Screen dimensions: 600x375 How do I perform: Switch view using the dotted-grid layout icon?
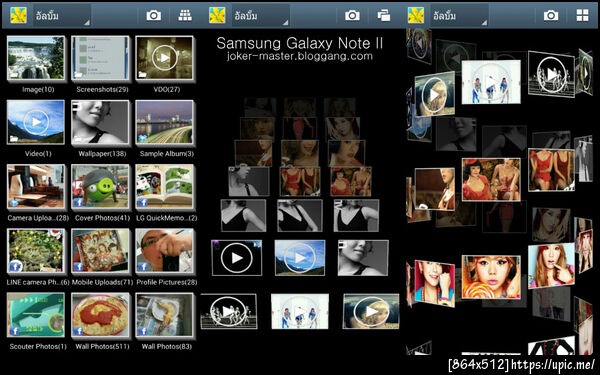coord(185,15)
